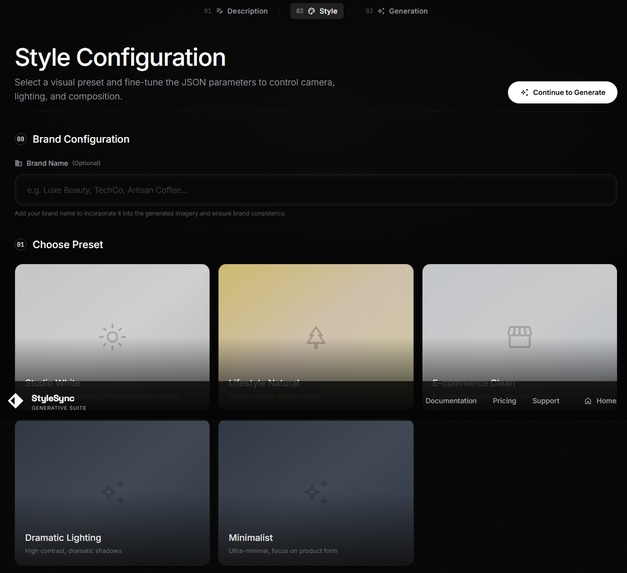Image resolution: width=627 pixels, height=573 pixels.
Task: Open the Documentation link
Action: (x=451, y=401)
